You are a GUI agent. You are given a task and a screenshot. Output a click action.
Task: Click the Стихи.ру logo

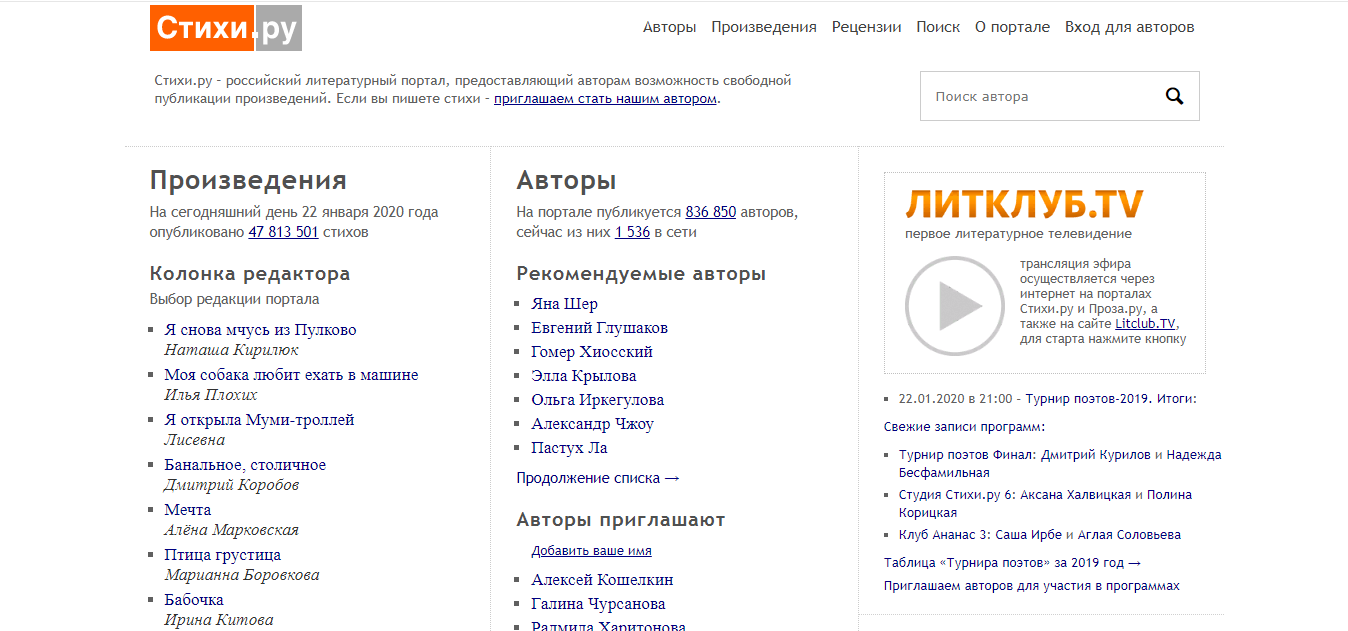(226, 28)
